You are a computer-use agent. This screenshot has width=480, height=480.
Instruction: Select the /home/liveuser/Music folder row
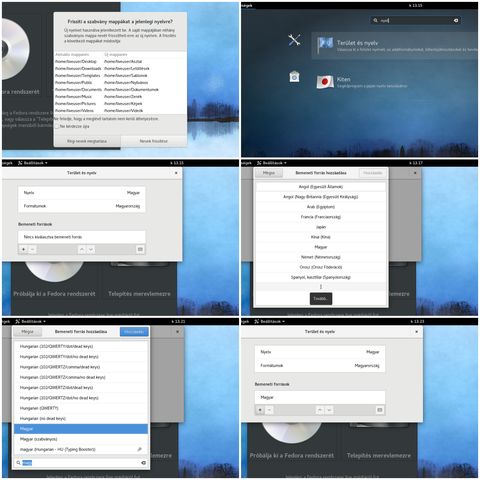[120, 96]
